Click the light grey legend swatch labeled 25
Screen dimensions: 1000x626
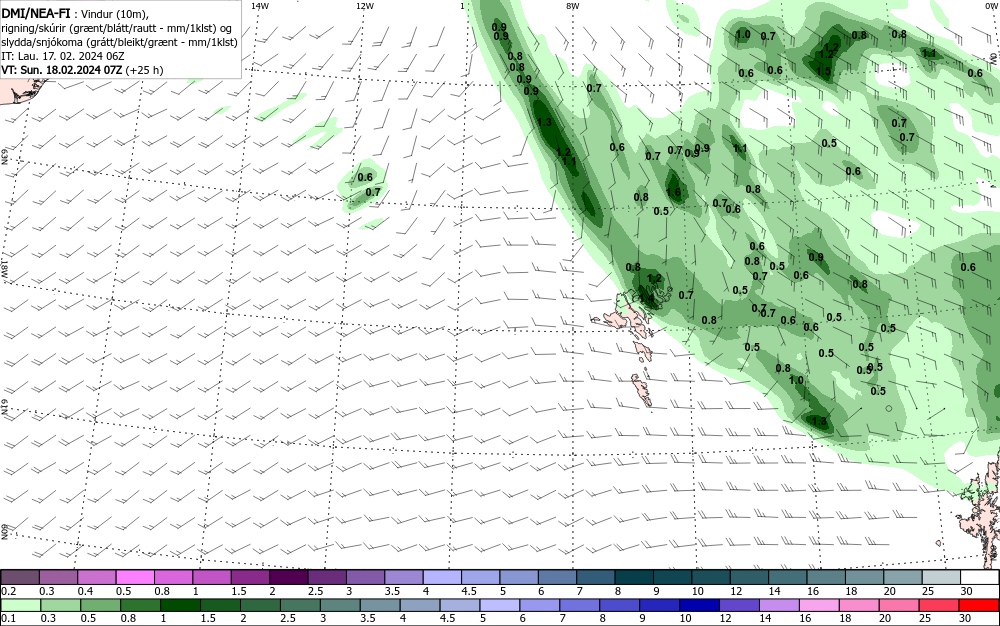[x=942, y=578]
